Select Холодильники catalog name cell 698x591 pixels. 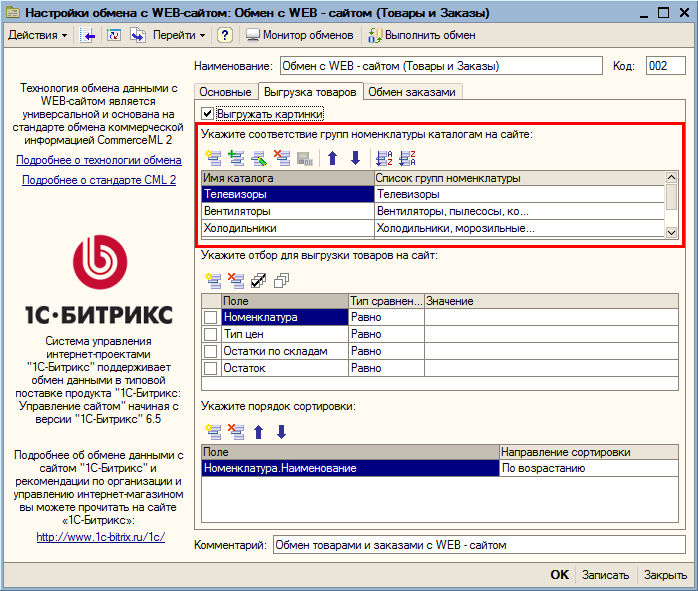288,228
